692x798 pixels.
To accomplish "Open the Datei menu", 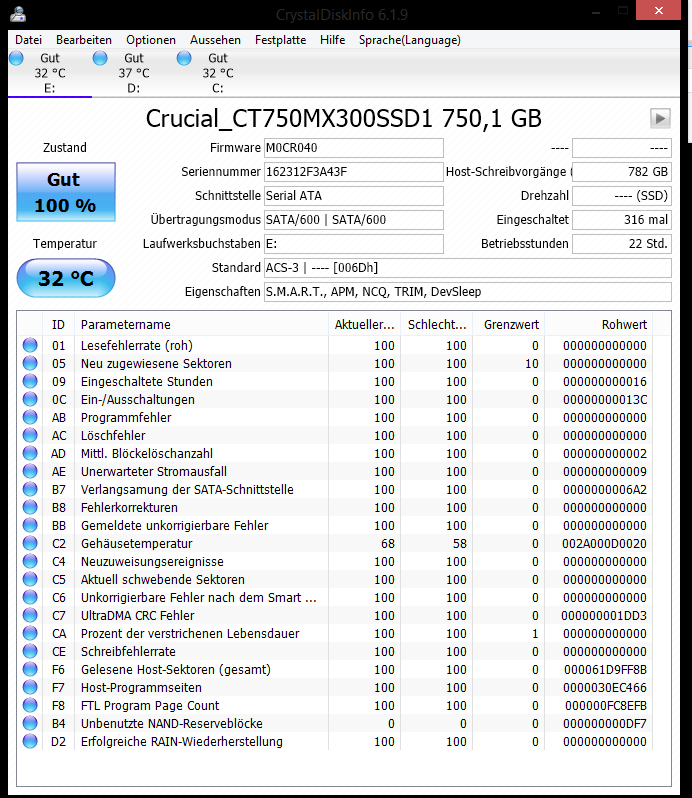I will (x=28, y=40).
